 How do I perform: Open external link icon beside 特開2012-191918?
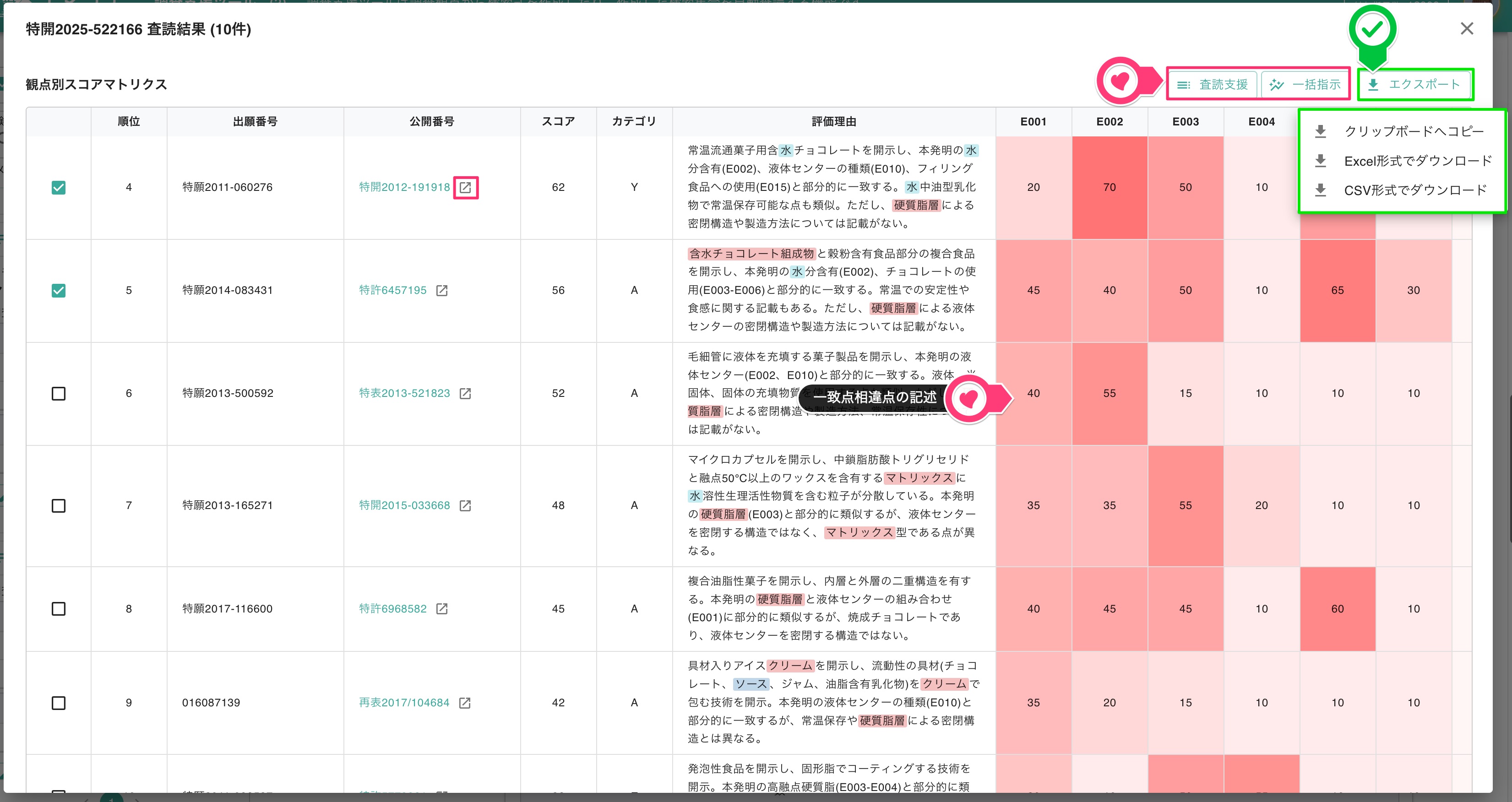click(465, 188)
